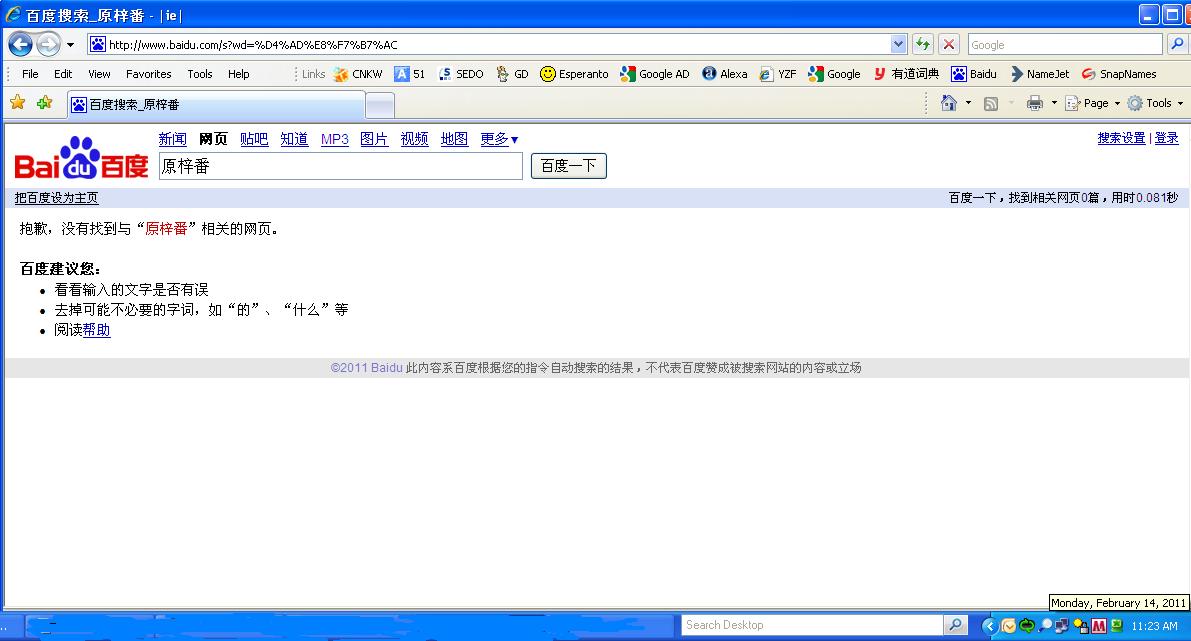This screenshot has height=641, width=1191.
Task: Click the 帮助 help link
Action: (96, 330)
